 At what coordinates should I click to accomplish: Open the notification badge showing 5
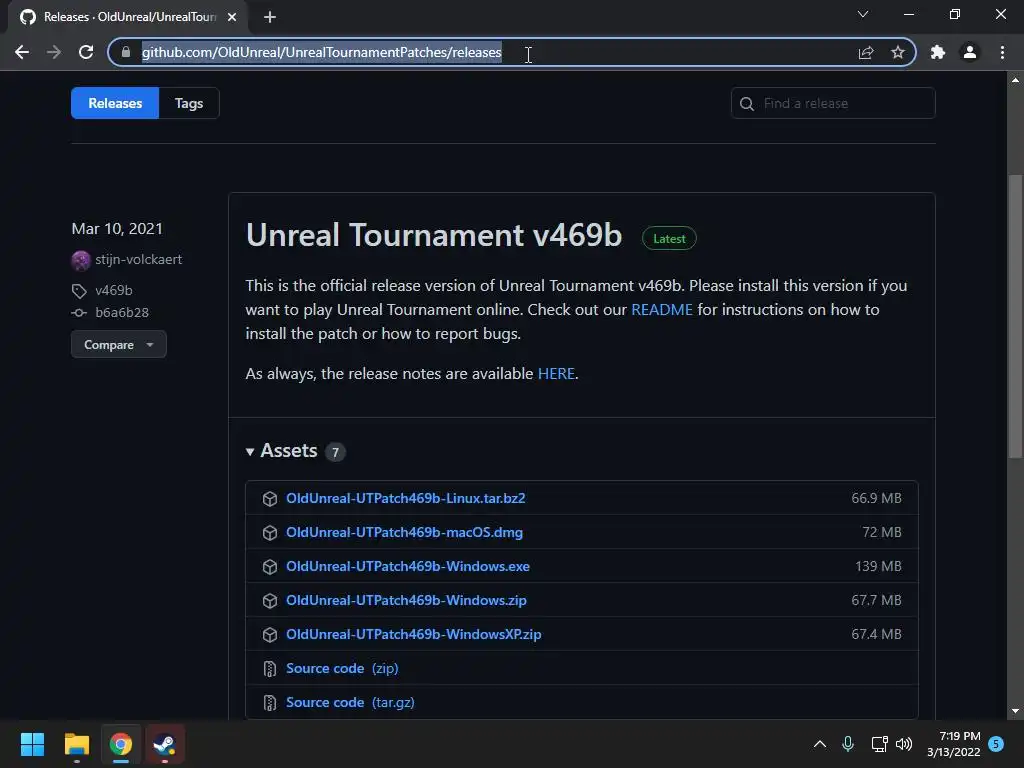pos(996,744)
